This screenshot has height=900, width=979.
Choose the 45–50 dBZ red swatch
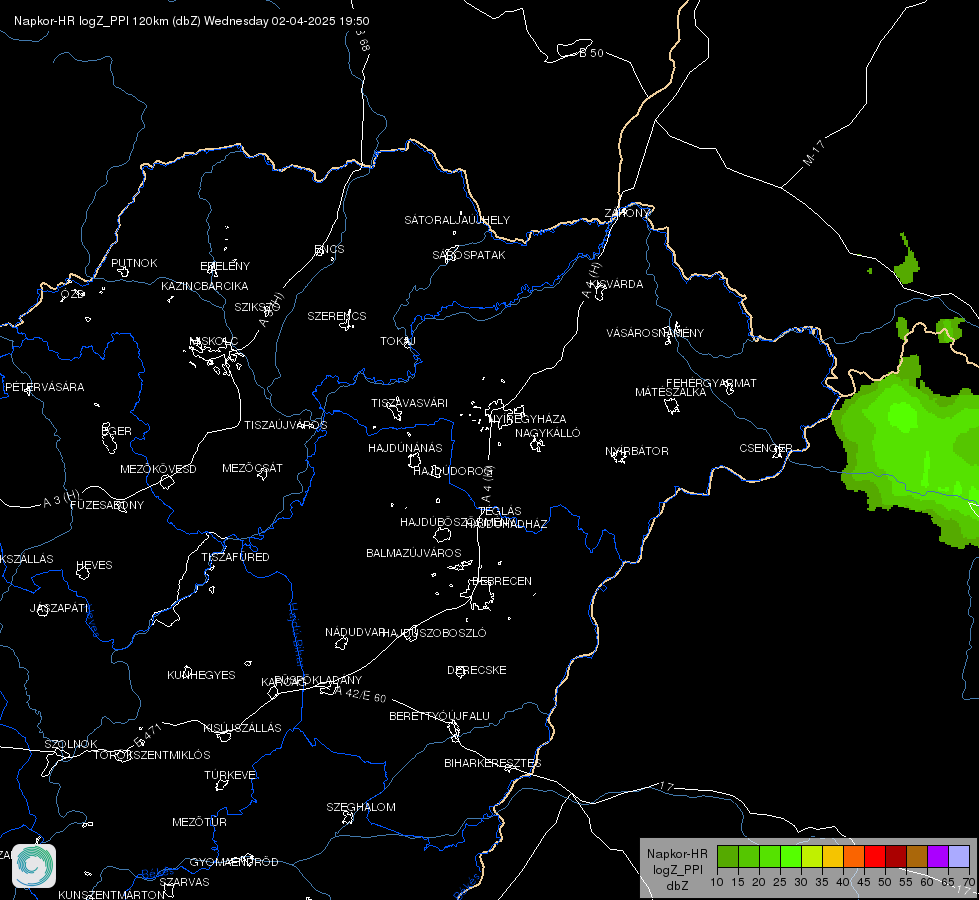pos(875,856)
